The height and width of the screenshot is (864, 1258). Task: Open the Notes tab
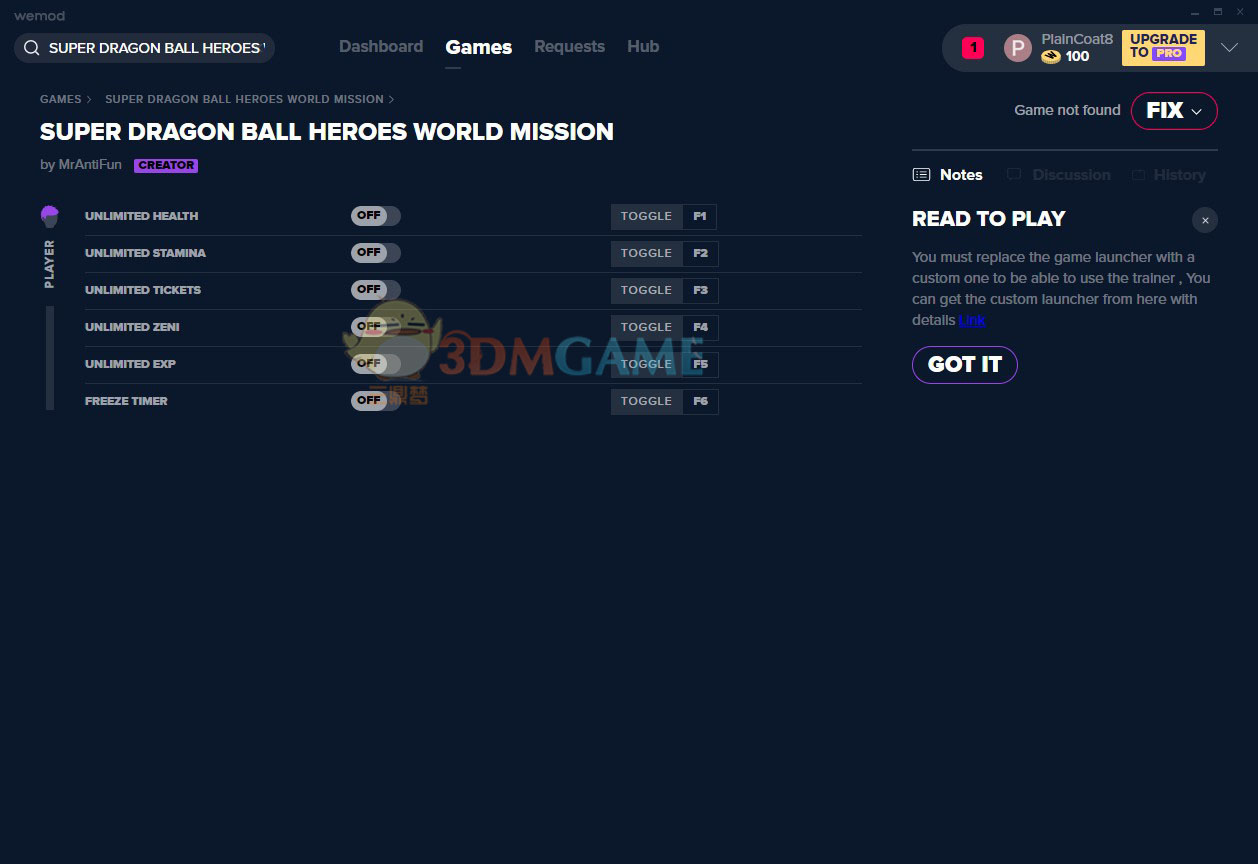point(948,175)
